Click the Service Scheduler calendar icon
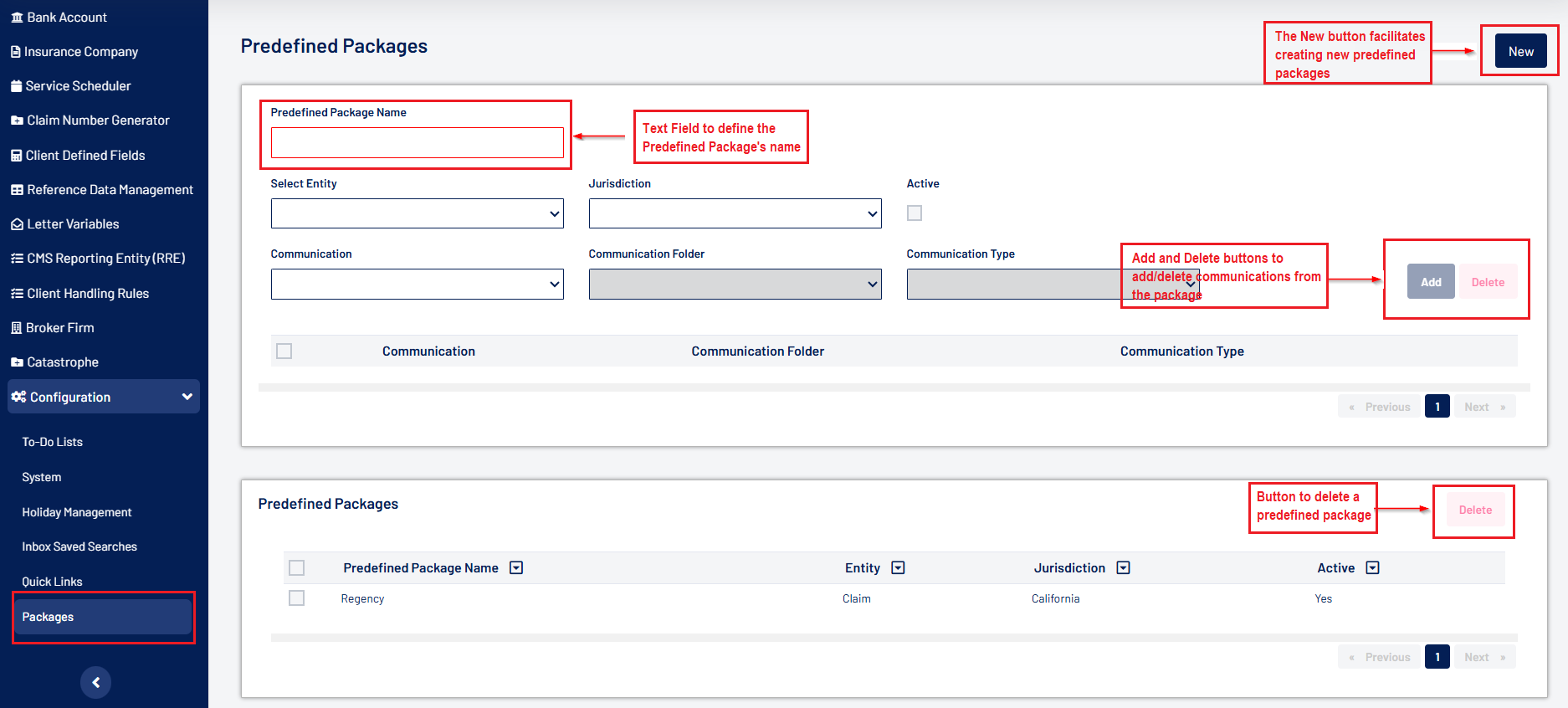Viewport: 1568px width, 708px height. 16,86
